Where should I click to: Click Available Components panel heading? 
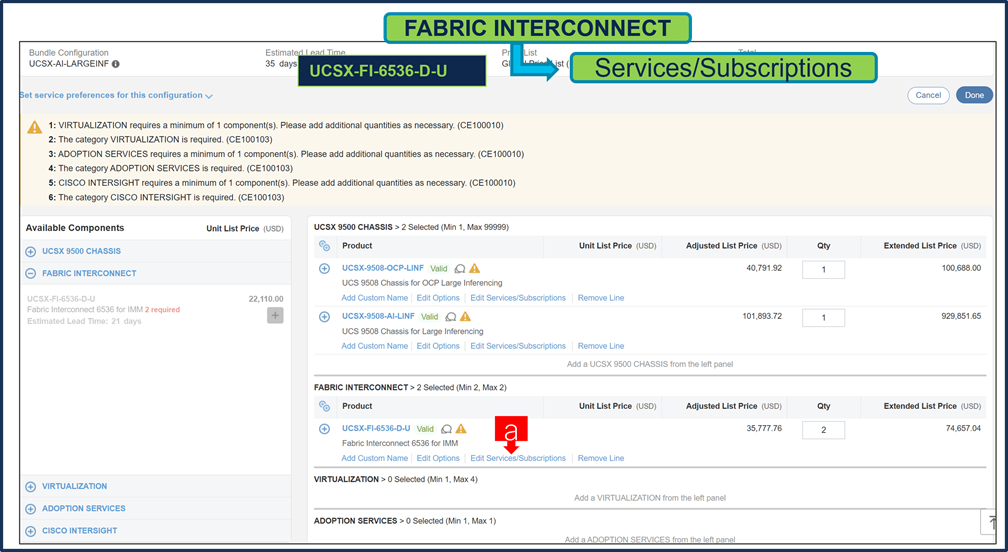(x=75, y=228)
